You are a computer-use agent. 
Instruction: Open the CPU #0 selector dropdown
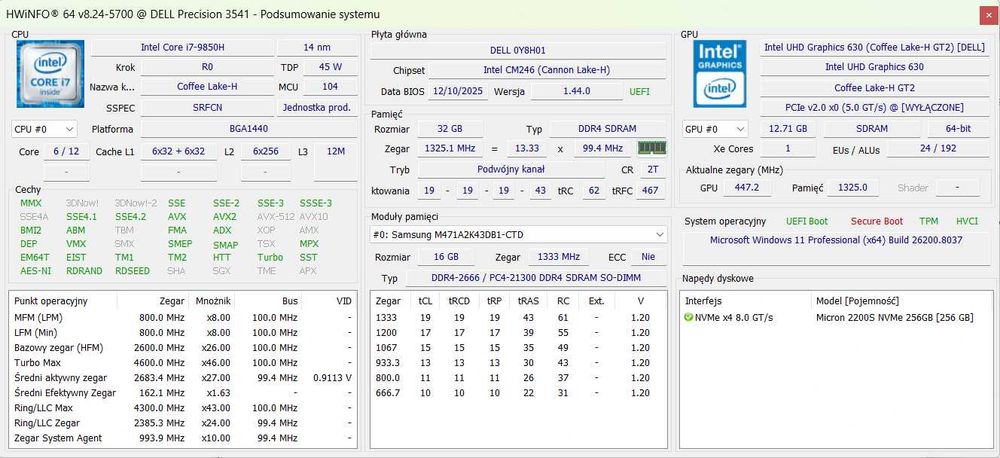click(x=44, y=129)
